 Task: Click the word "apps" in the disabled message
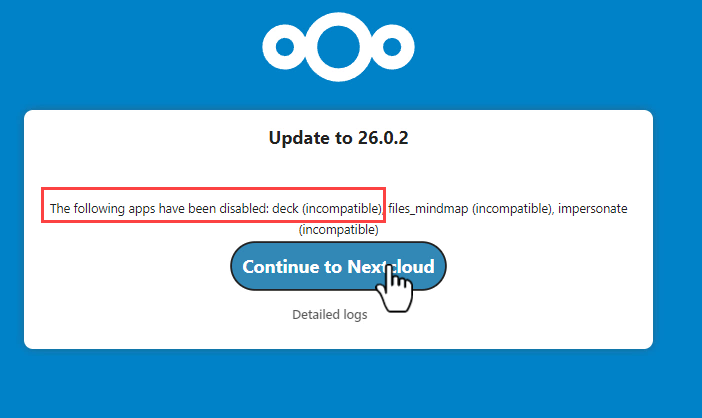click(x=140, y=209)
